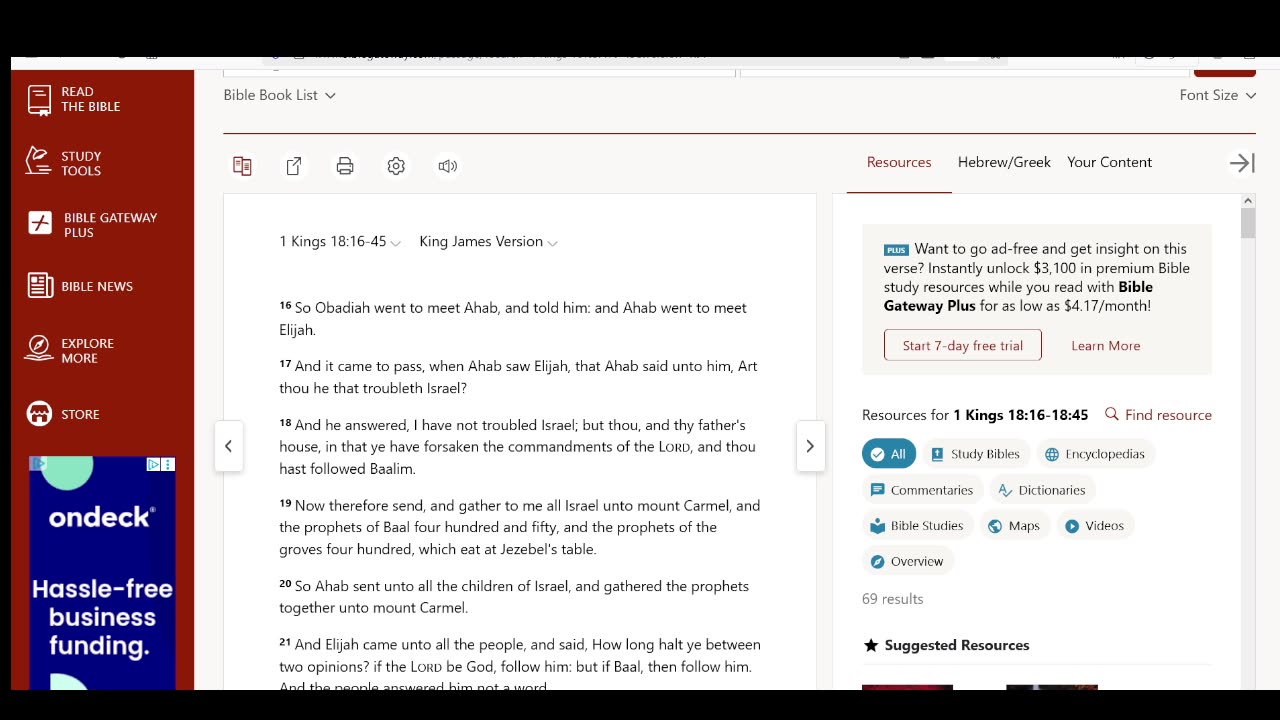Click the verse 18 number
The height and width of the screenshot is (720, 1280).
[x=285, y=423]
